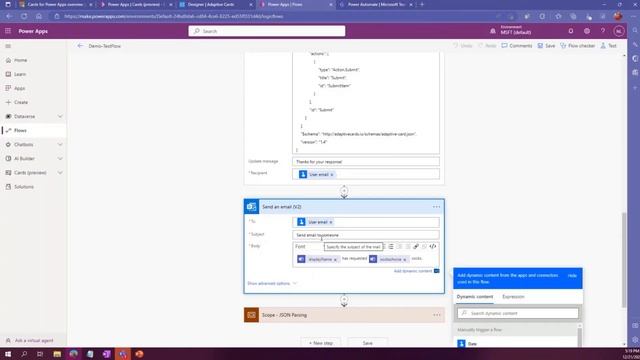Click the Search dynamic content field
Image resolution: width=640 pixels, height=360 pixels.
(x=518, y=313)
